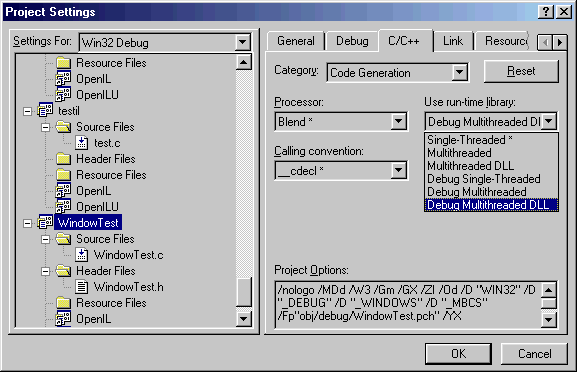Screen dimensions: 577x372
Task: Select Source Files folder icon under WindowTest
Action: (63, 239)
